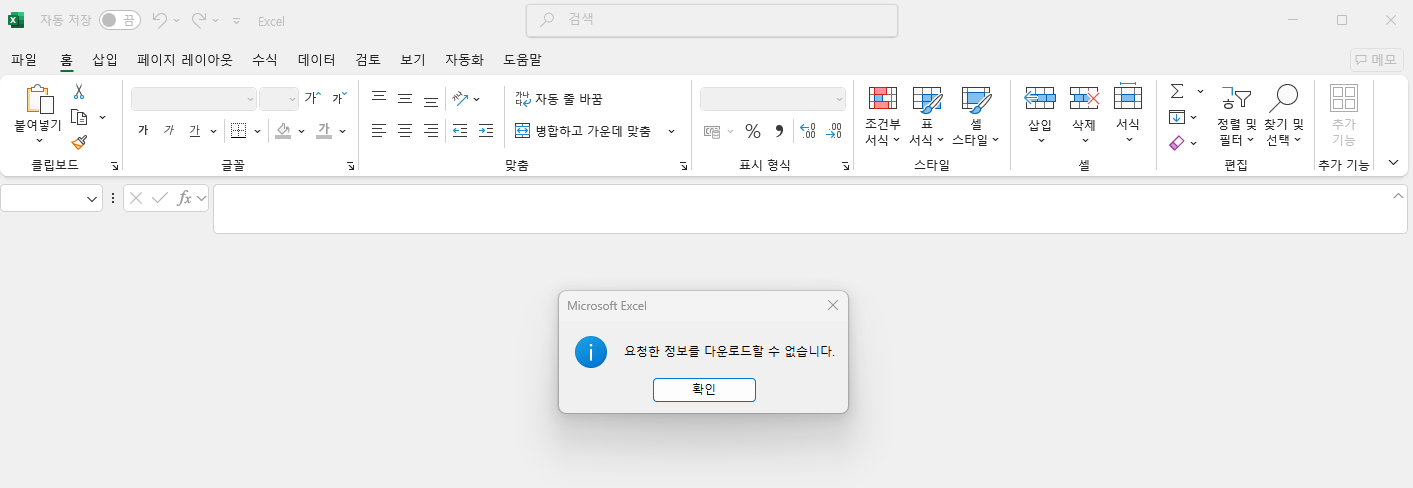Image resolution: width=1413 pixels, height=488 pixels.
Task: Close the Microsoft Excel message dialog
Action: [x=833, y=305]
